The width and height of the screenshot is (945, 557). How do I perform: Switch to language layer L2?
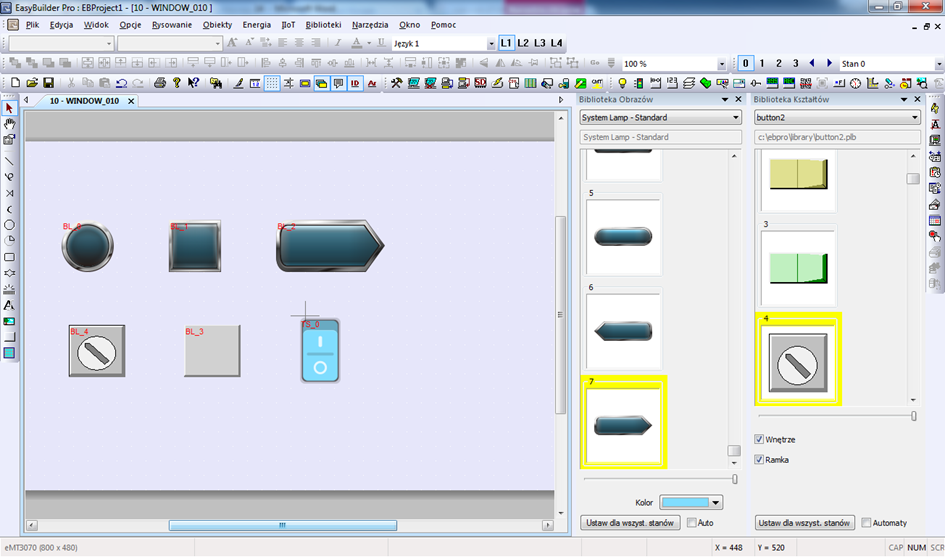tap(523, 43)
